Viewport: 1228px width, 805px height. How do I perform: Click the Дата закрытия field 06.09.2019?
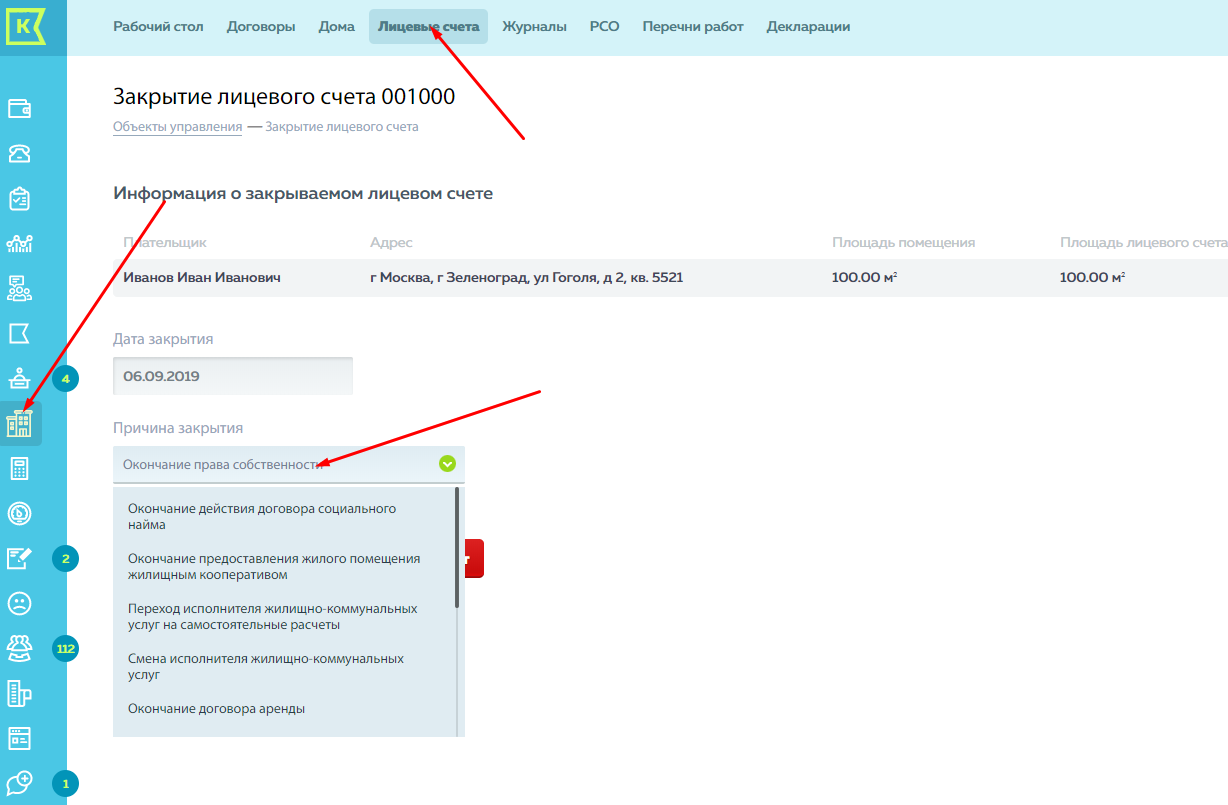click(233, 376)
